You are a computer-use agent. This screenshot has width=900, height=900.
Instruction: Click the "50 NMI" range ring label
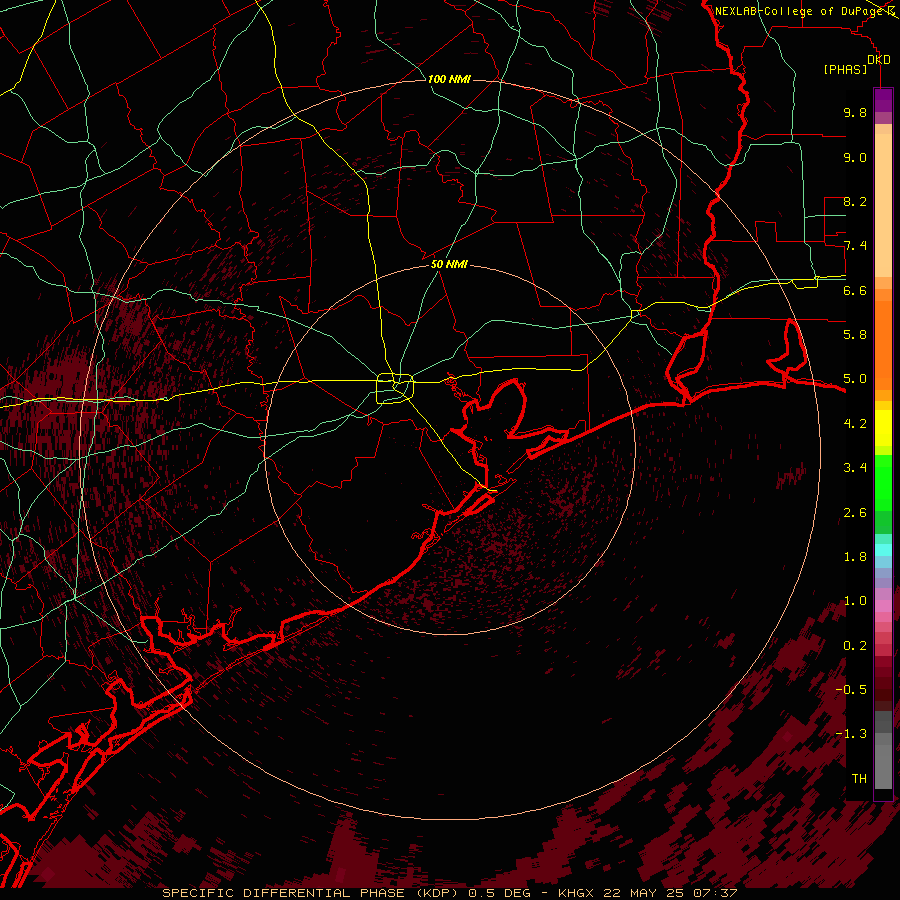pos(449,264)
